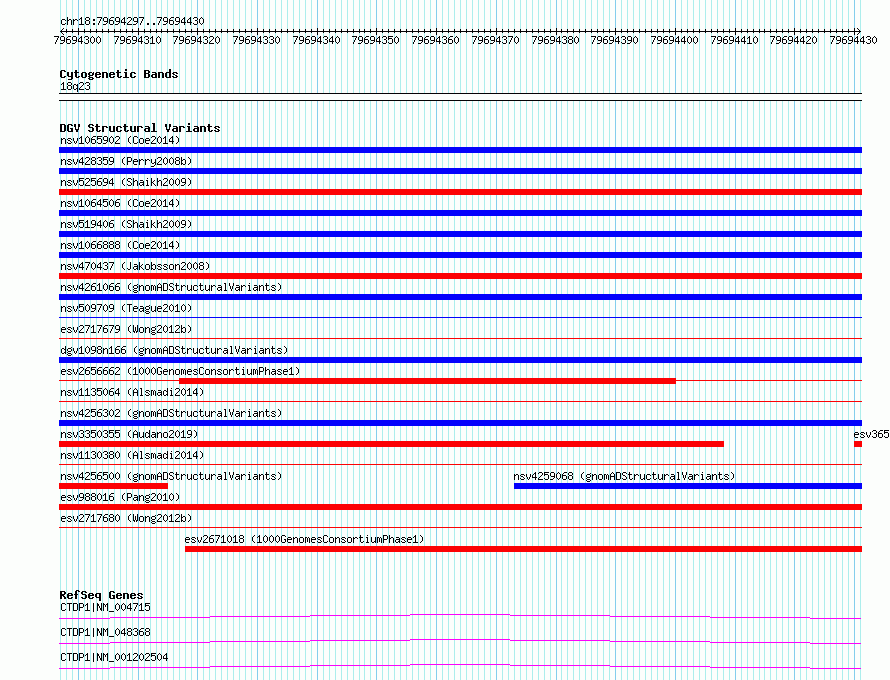The width and height of the screenshot is (890, 680).
Task: Click ruler position 79694380
Action: (x=555, y=40)
